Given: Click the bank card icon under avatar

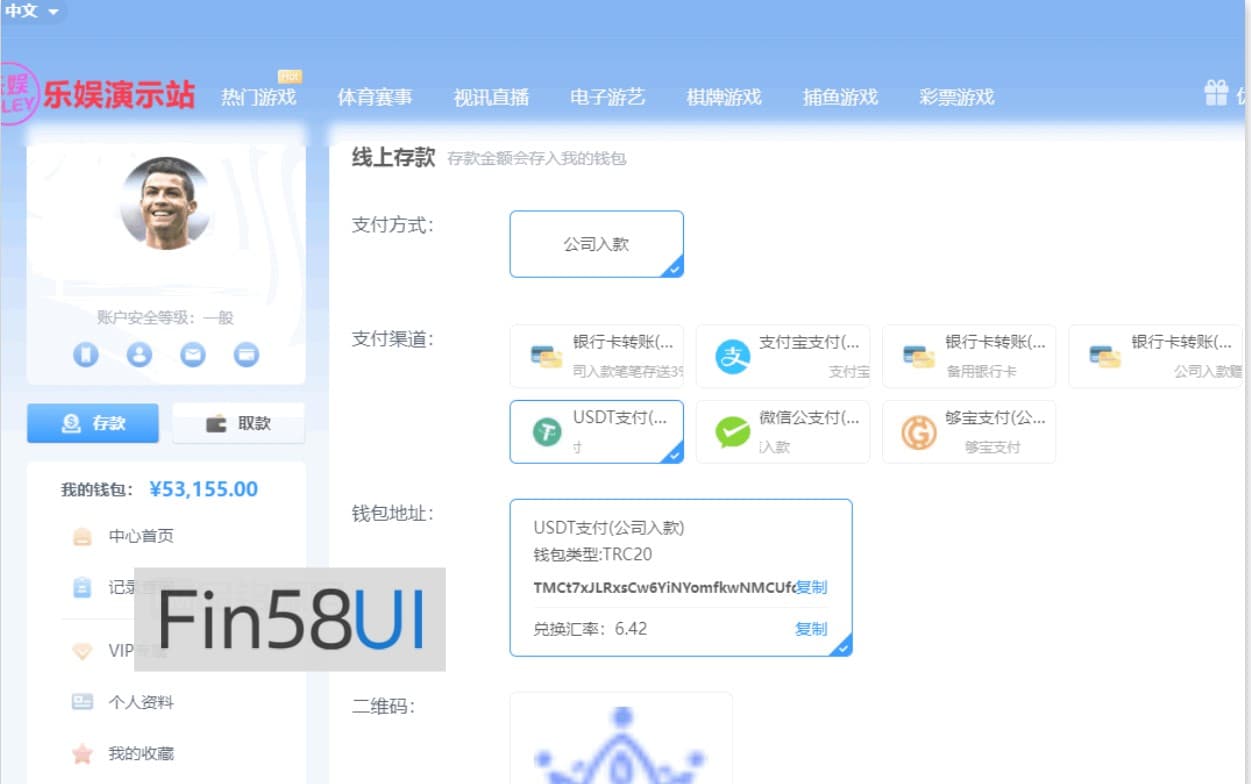Looking at the screenshot, I should [246, 354].
